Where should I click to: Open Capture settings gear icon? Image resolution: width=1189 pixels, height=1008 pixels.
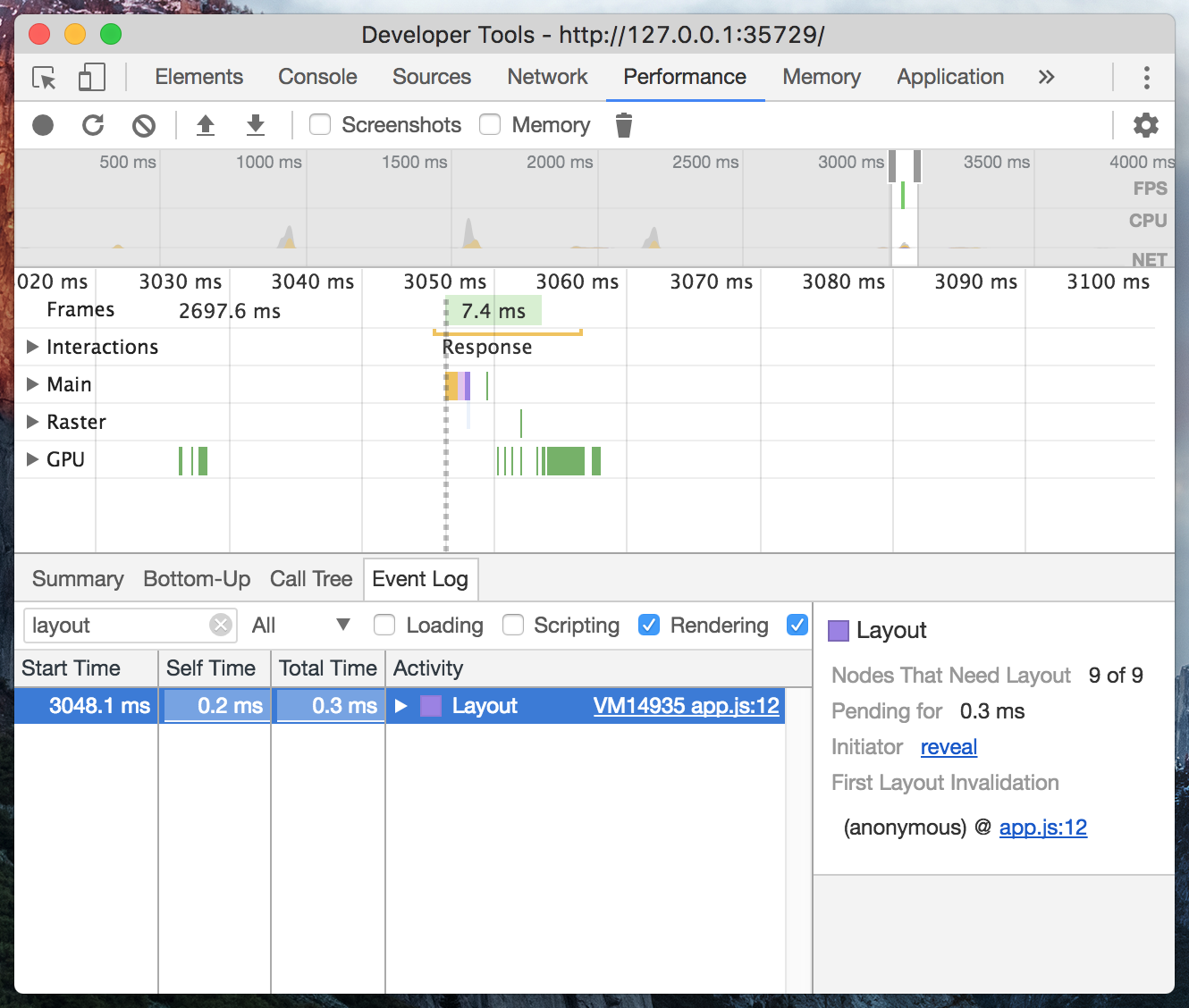(1145, 125)
